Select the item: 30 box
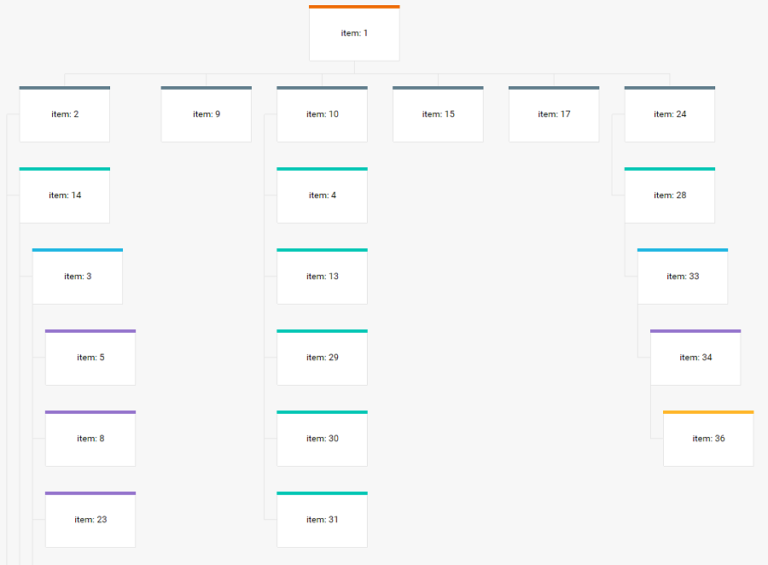Image resolution: width=768 pixels, height=565 pixels. [x=322, y=438]
